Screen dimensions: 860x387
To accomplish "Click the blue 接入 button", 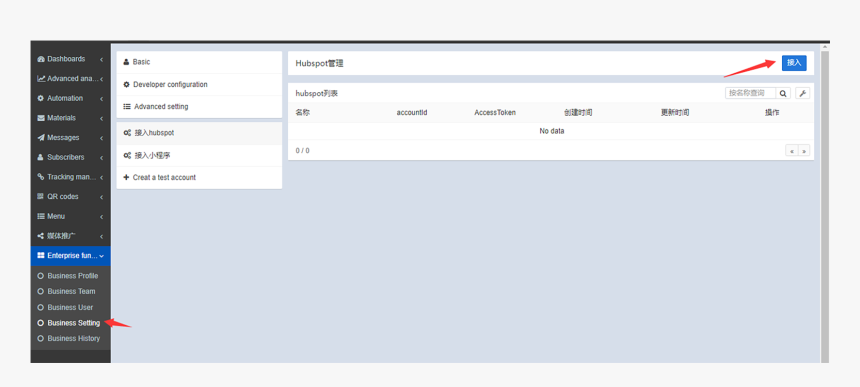I will 794,63.
